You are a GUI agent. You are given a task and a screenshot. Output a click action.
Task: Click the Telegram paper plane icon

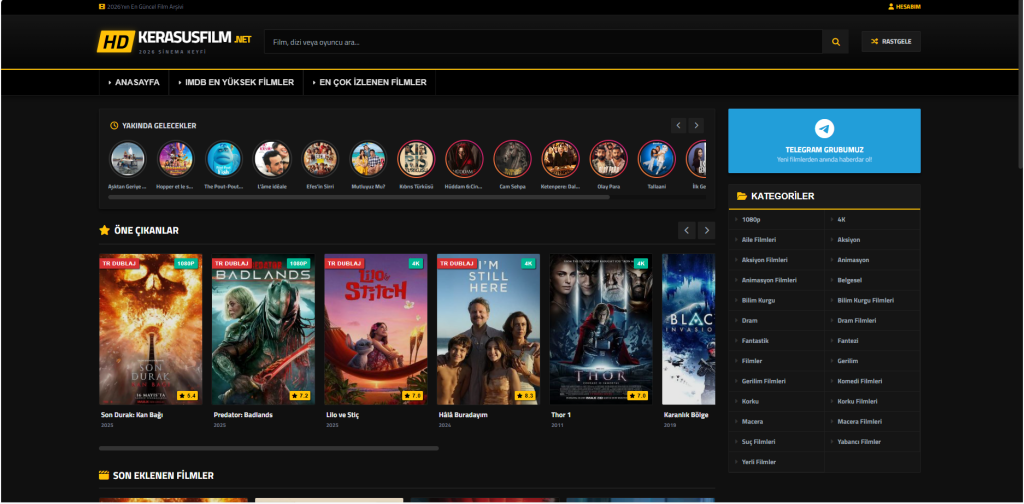click(x=824, y=128)
